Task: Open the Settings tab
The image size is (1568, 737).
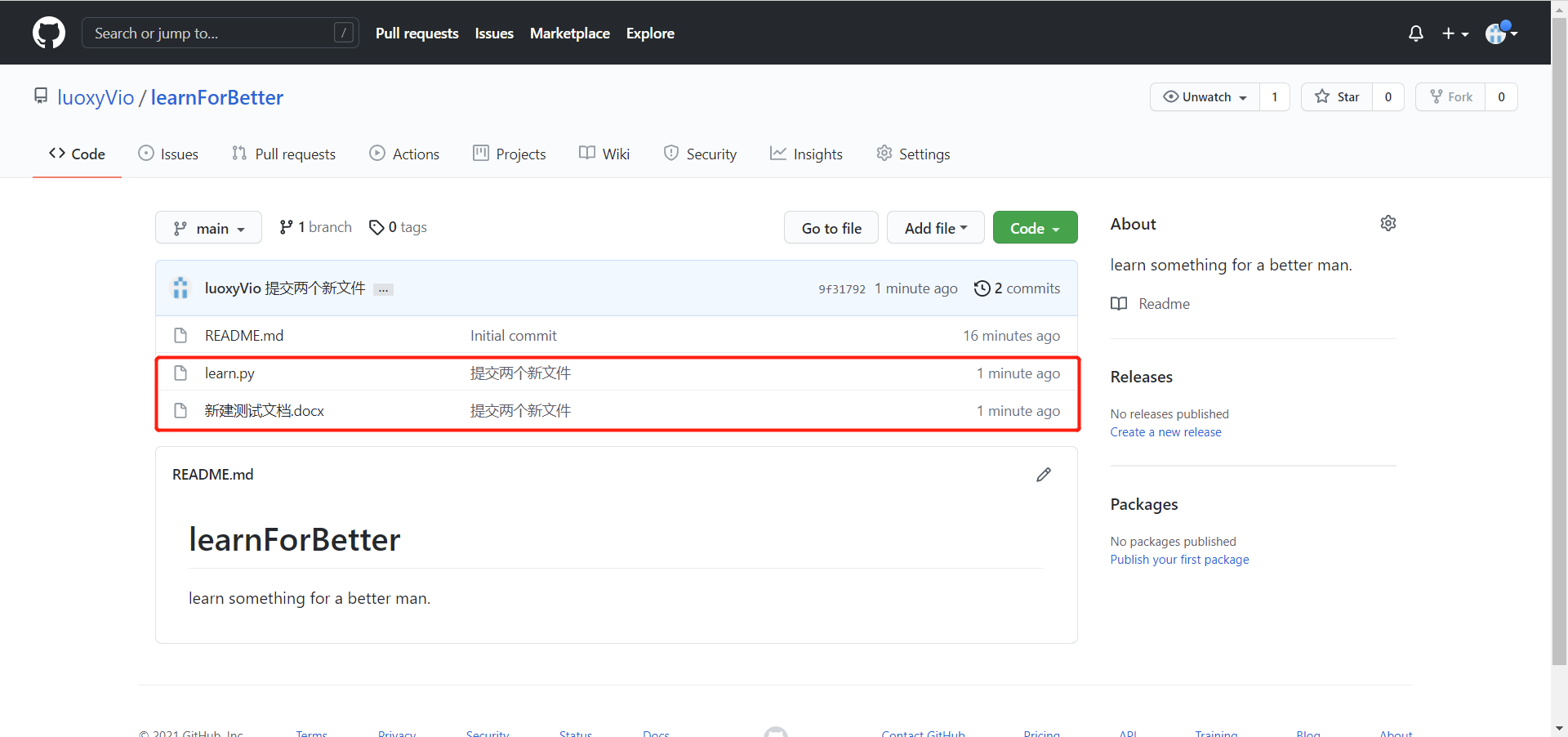Action: [x=913, y=154]
